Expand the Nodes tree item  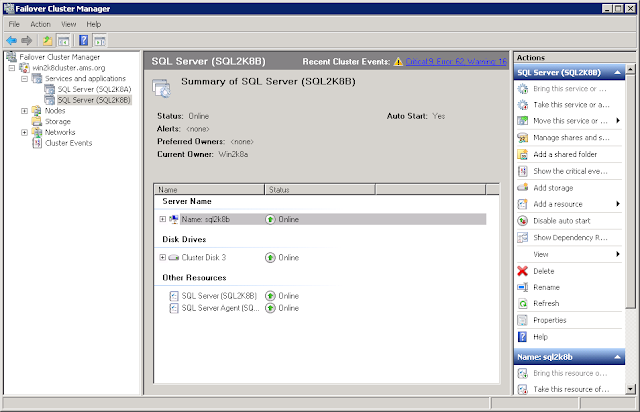[x=24, y=111]
